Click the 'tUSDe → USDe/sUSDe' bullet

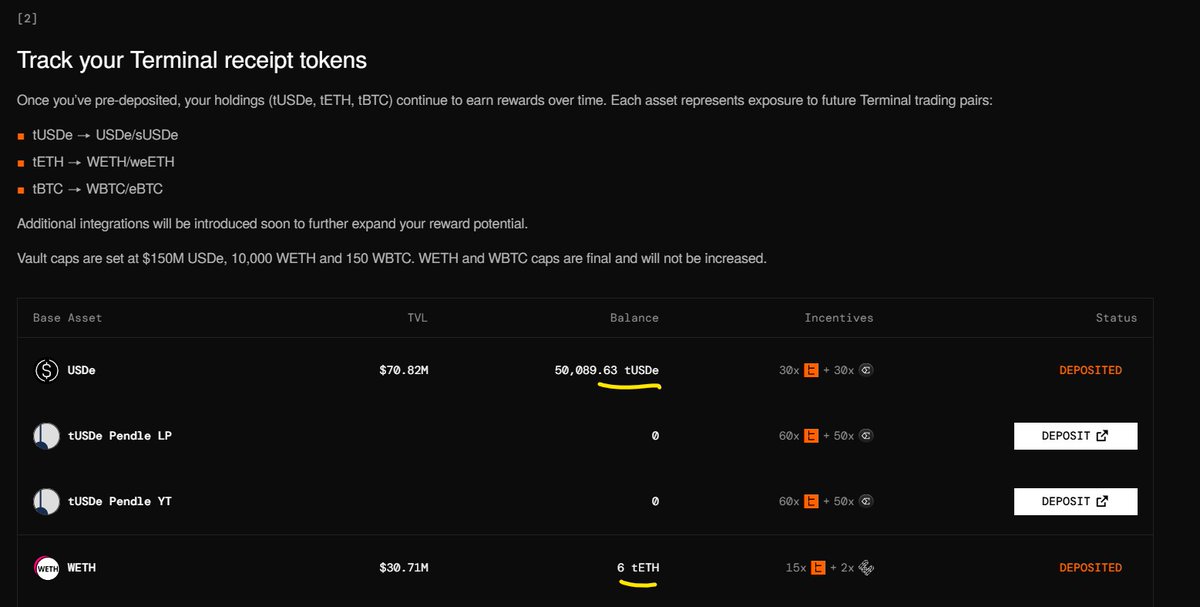(x=105, y=134)
